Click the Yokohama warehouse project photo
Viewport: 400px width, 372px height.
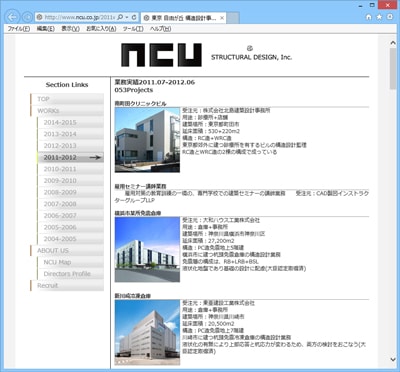(x=147, y=250)
